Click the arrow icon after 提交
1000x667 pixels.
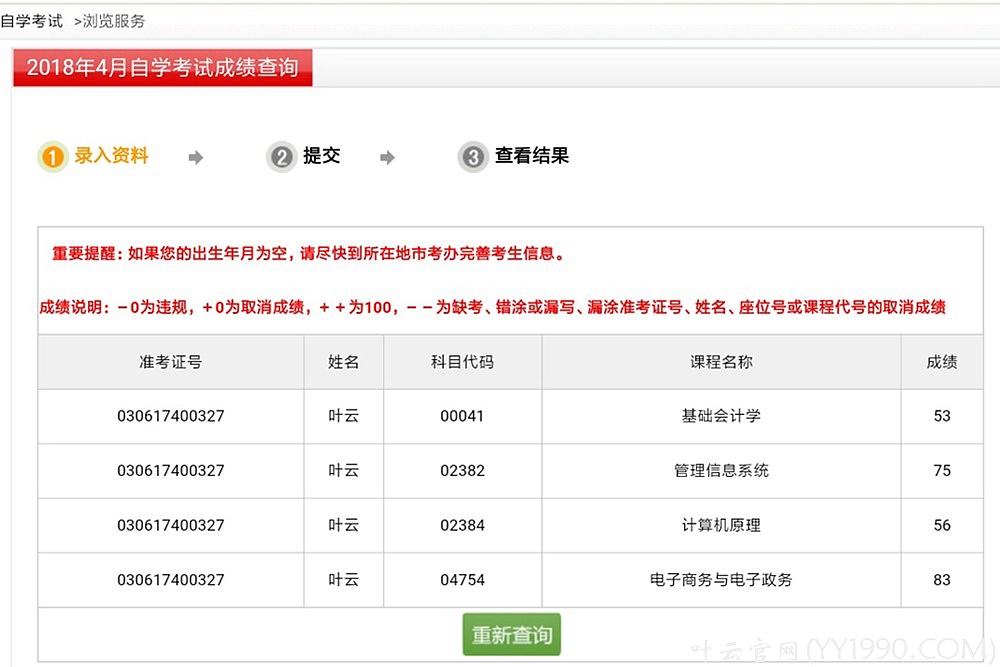(x=387, y=158)
